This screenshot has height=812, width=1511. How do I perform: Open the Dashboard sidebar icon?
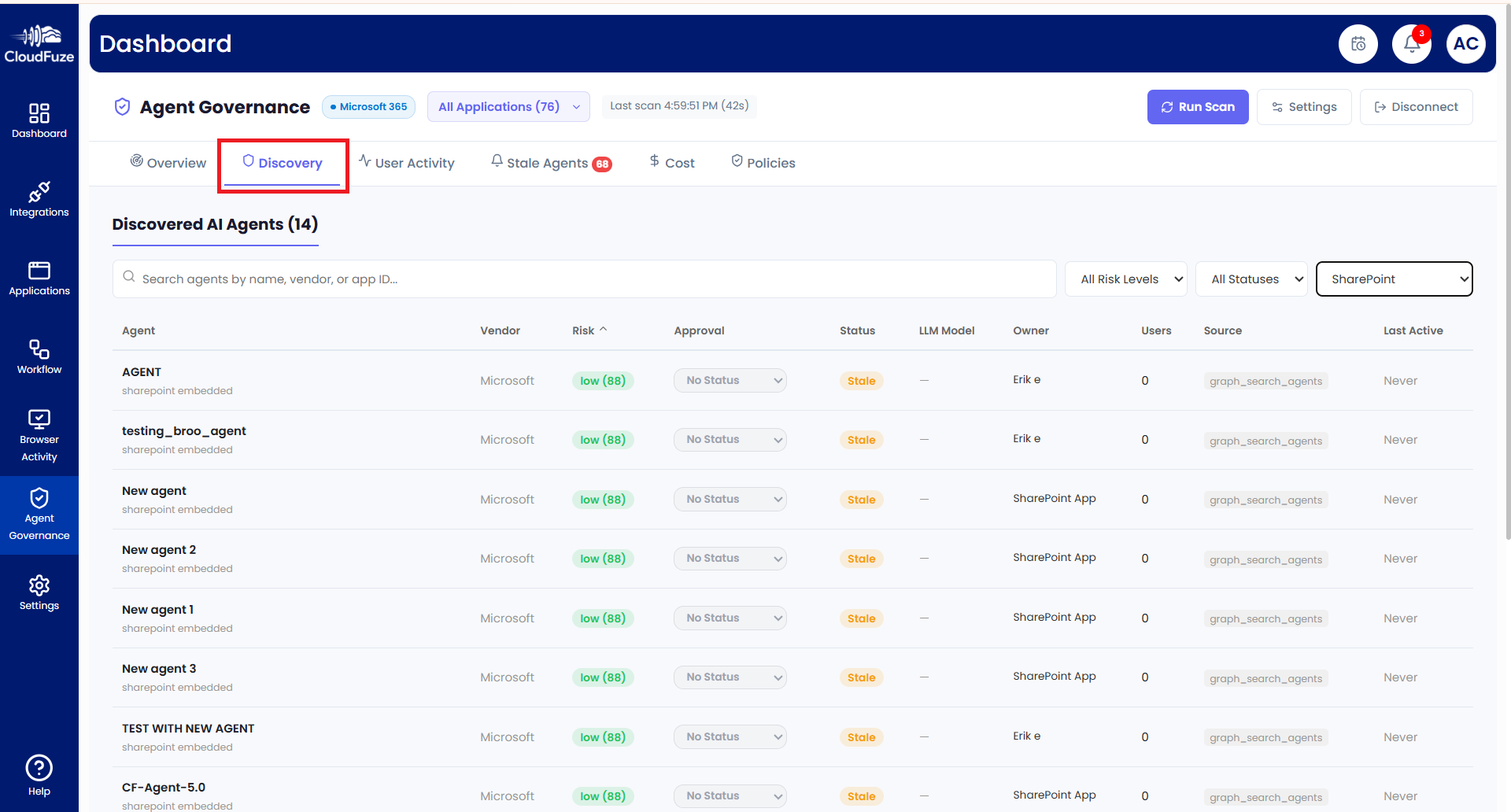point(39,121)
